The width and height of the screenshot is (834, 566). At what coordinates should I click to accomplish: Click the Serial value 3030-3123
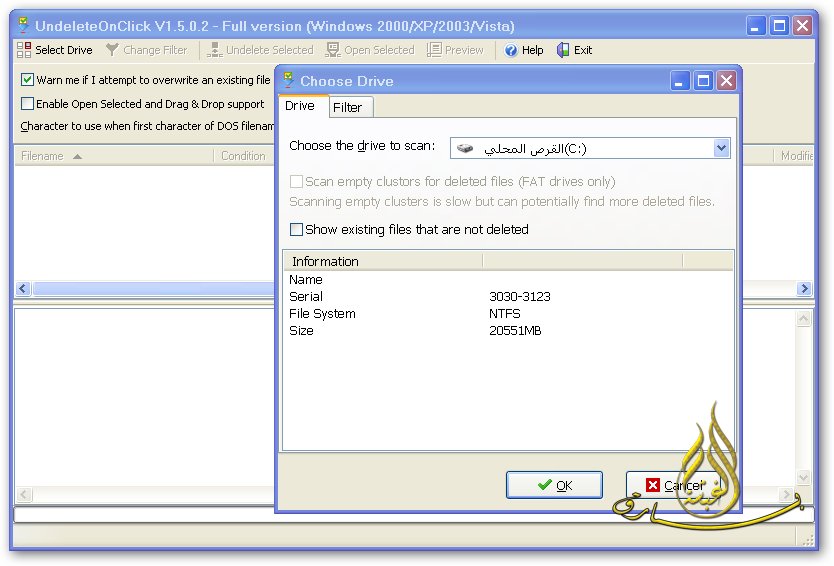(520, 296)
